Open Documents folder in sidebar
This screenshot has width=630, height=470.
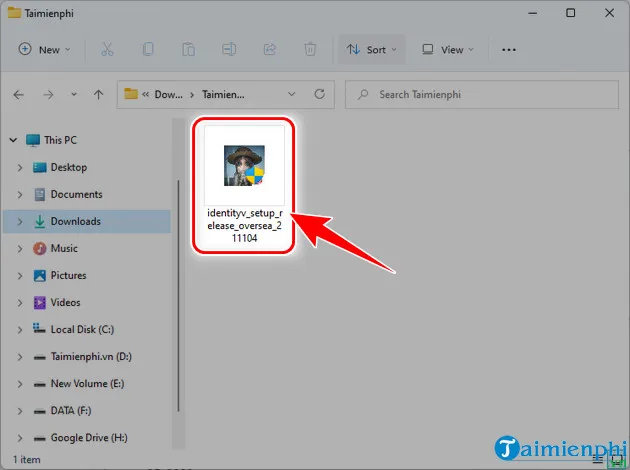point(76,194)
